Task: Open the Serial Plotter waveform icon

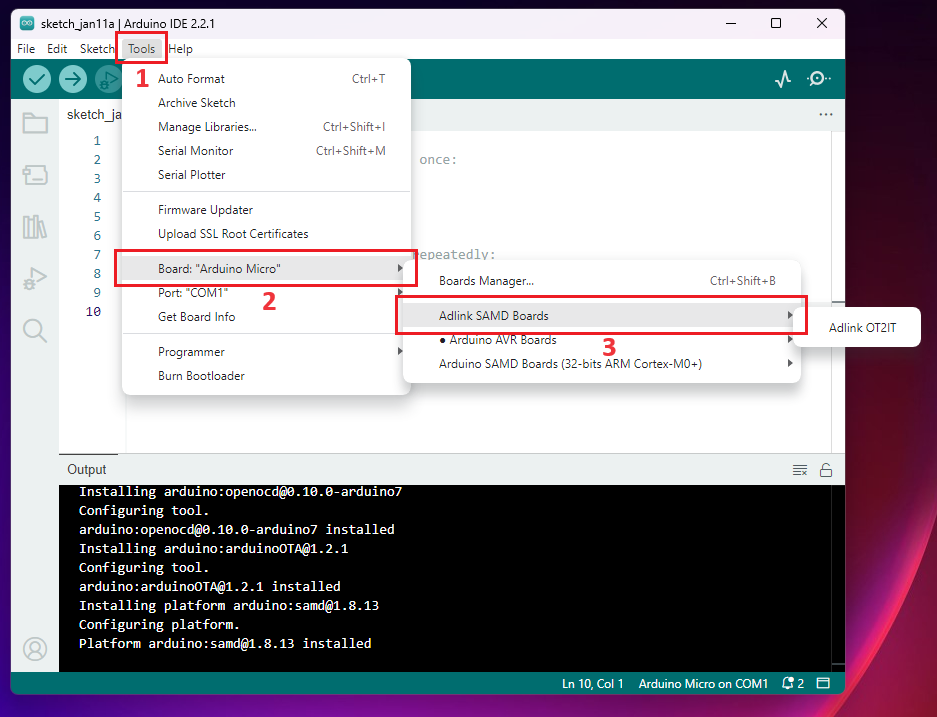Action: [x=784, y=78]
